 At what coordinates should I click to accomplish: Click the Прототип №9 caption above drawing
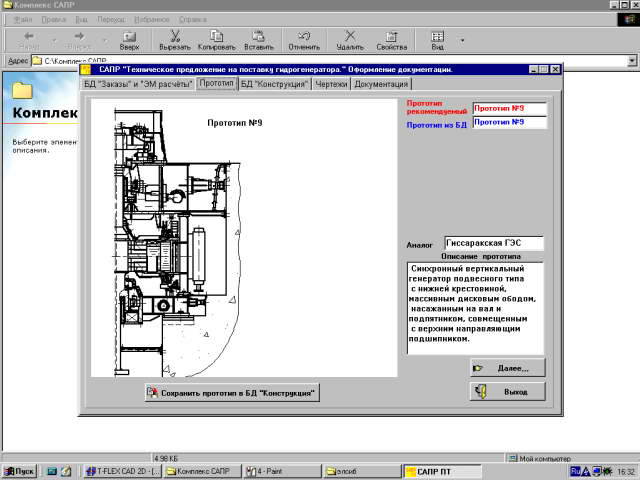235,122
